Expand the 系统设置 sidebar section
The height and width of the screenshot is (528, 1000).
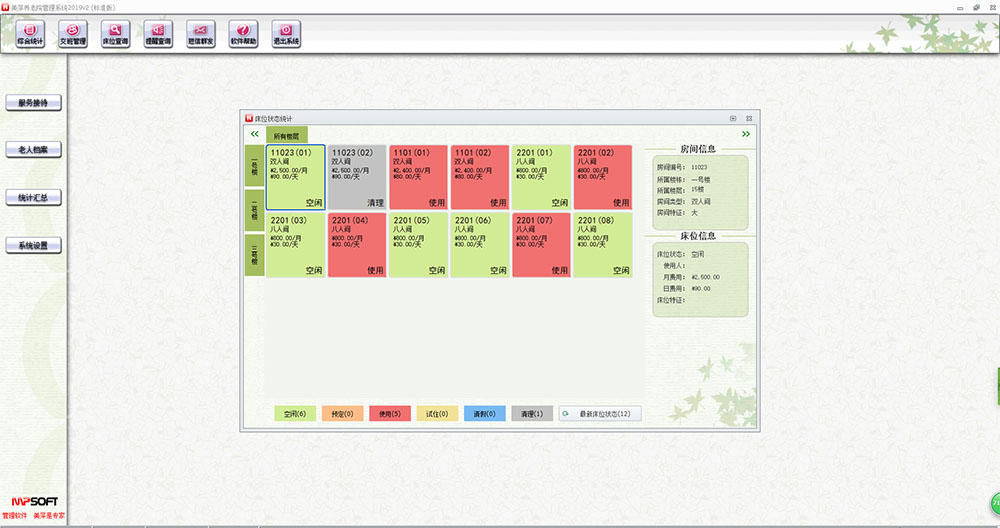[x=33, y=245]
